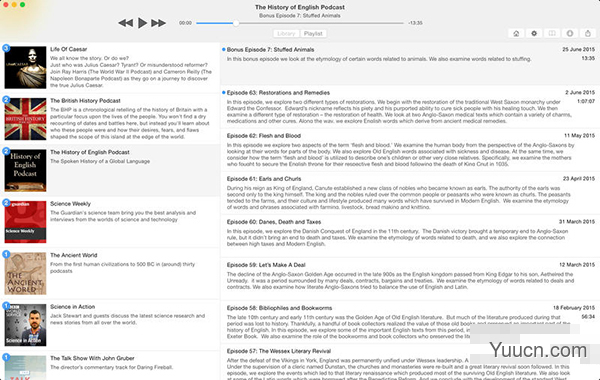Click the info icon in toolbar

[x=570, y=34]
